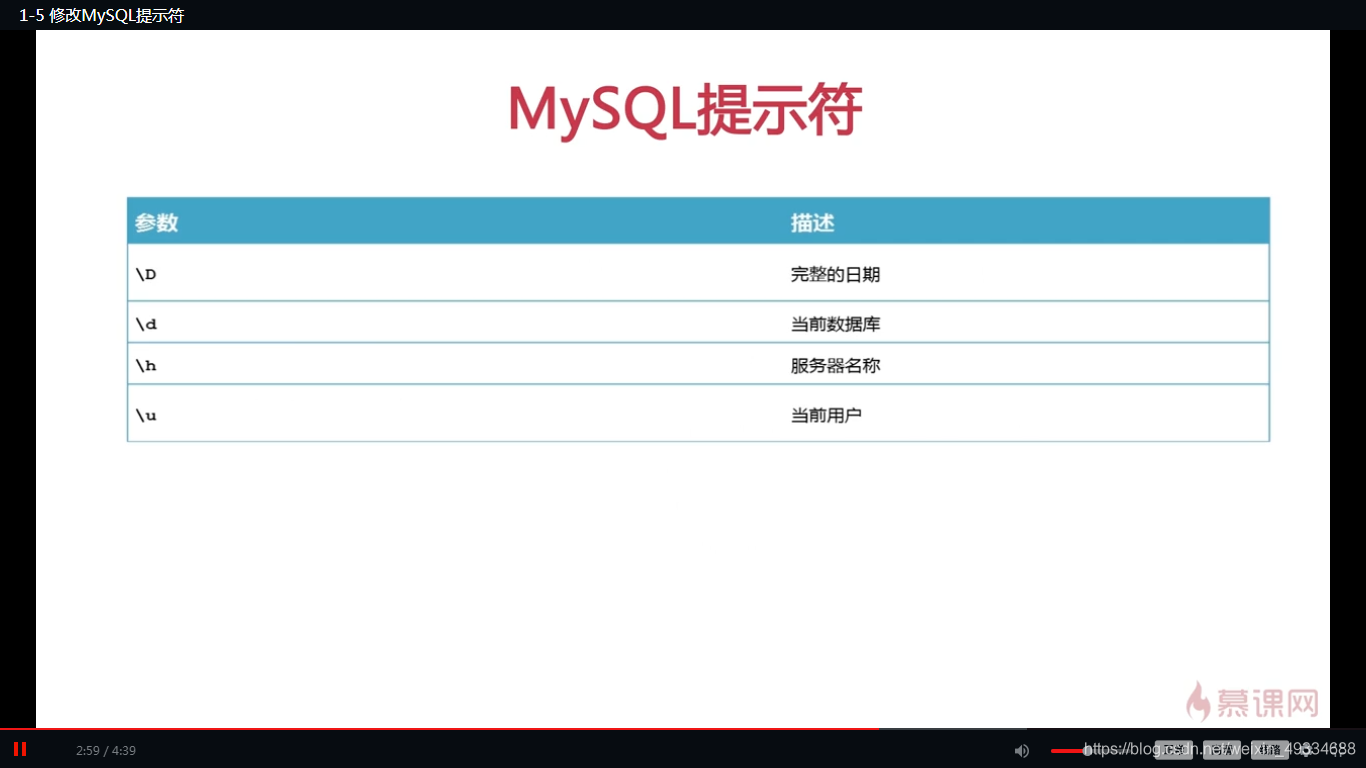Click the MySQL提示符 slide heading
The width and height of the screenshot is (1366, 768).
click(684, 109)
